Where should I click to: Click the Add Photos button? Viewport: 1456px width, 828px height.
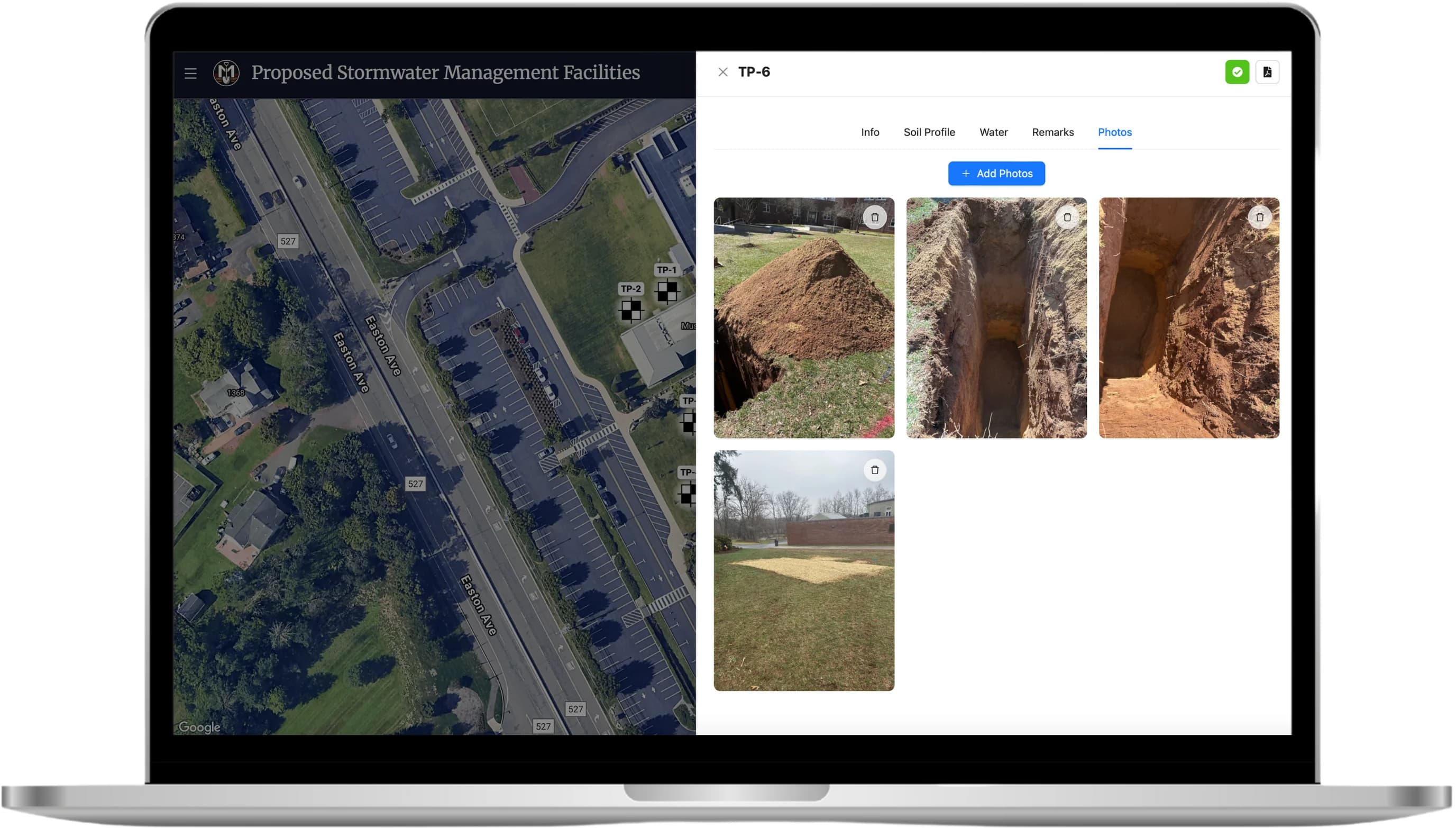click(x=996, y=174)
